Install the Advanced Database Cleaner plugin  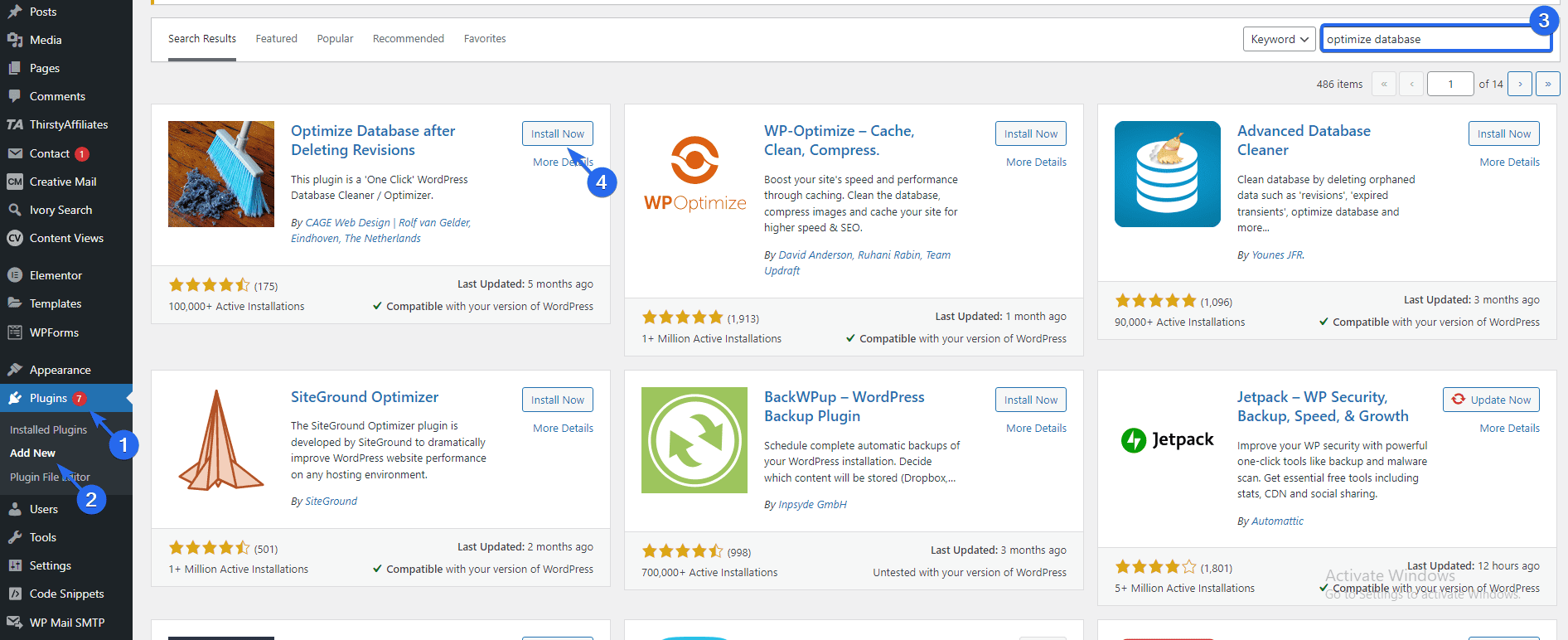1503,133
